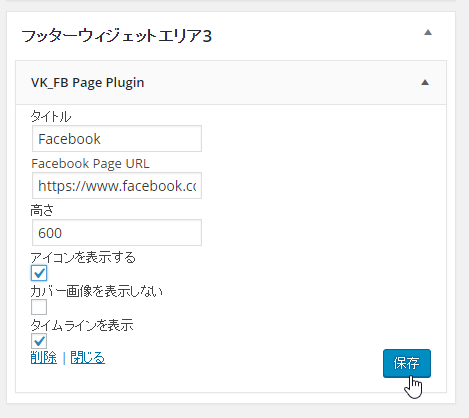The width and height of the screenshot is (469, 418).
Task: Focus the Facebook Page URL input field
Action: click(x=117, y=186)
